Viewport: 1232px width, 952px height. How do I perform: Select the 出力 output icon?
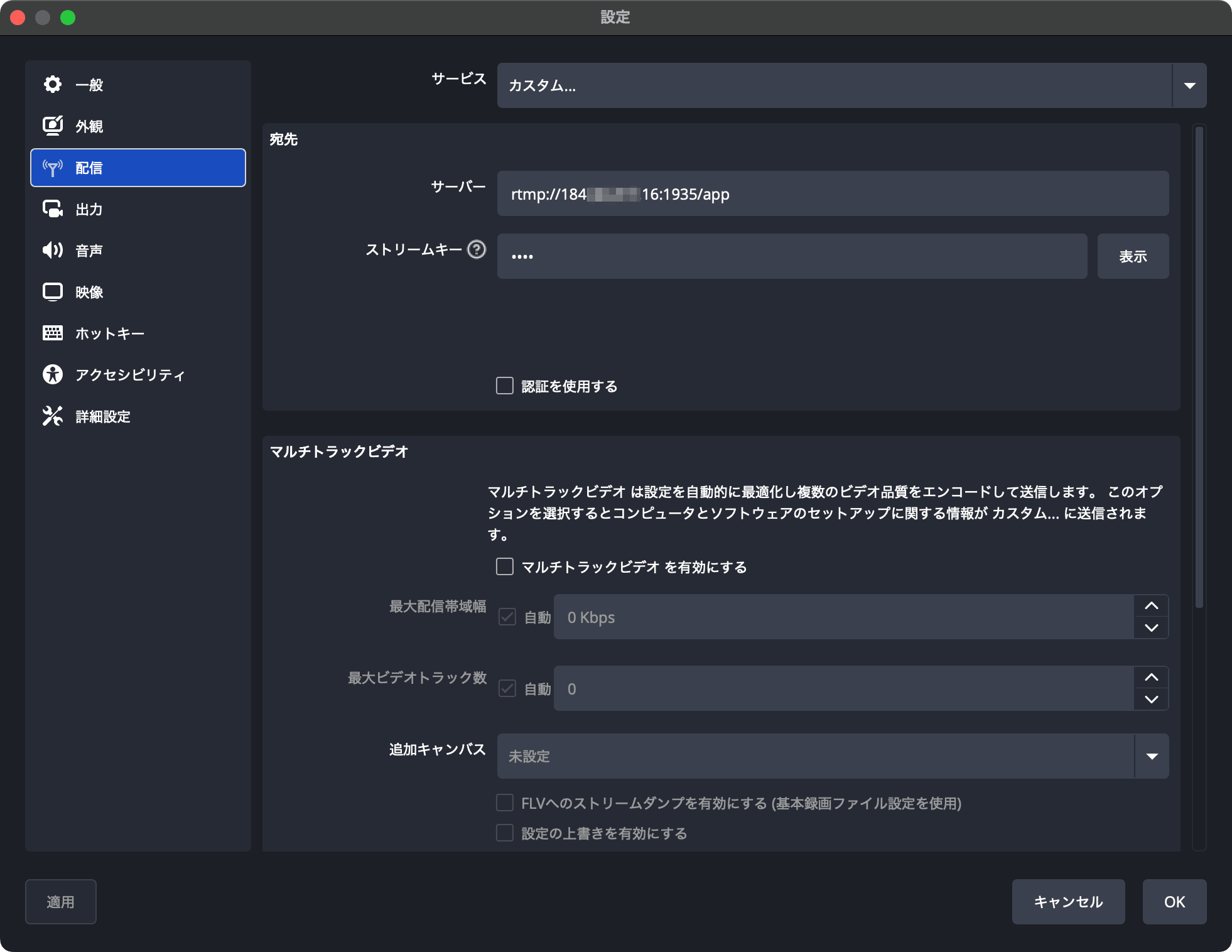click(53, 208)
